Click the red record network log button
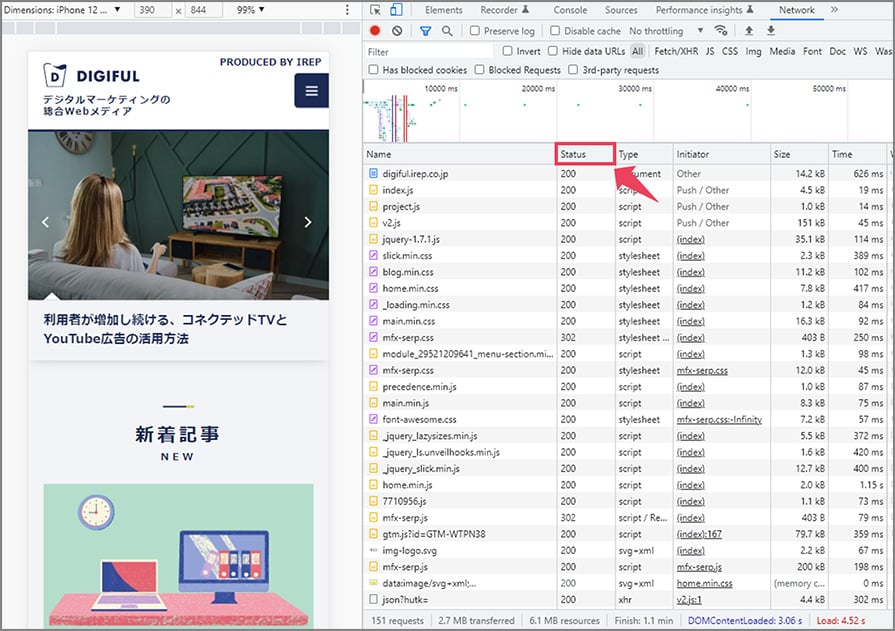The width and height of the screenshot is (895, 631). tap(375, 31)
